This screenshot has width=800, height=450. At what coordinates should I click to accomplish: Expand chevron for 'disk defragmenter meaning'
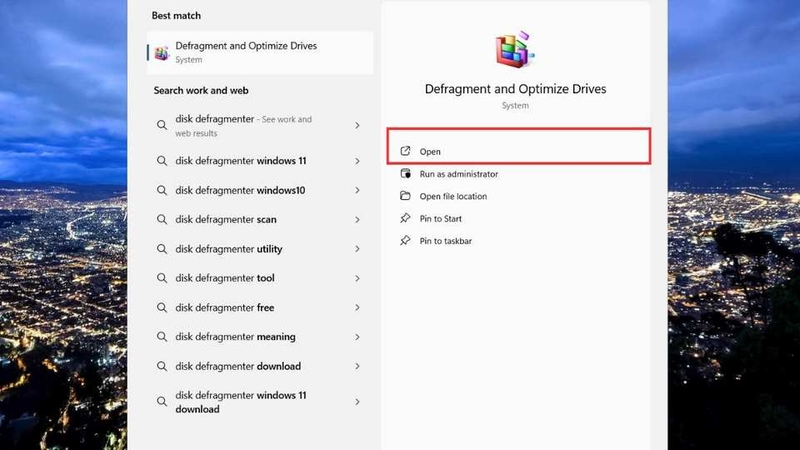click(x=357, y=337)
